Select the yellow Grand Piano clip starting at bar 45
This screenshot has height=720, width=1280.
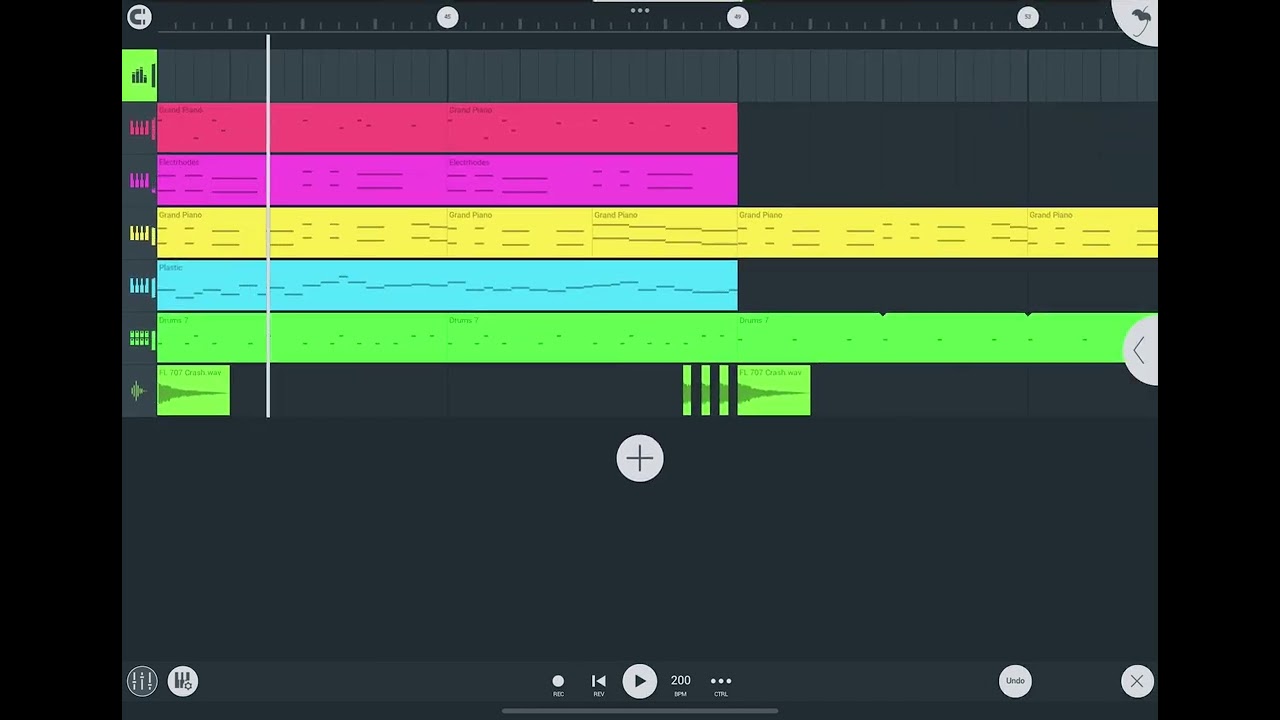(x=520, y=233)
